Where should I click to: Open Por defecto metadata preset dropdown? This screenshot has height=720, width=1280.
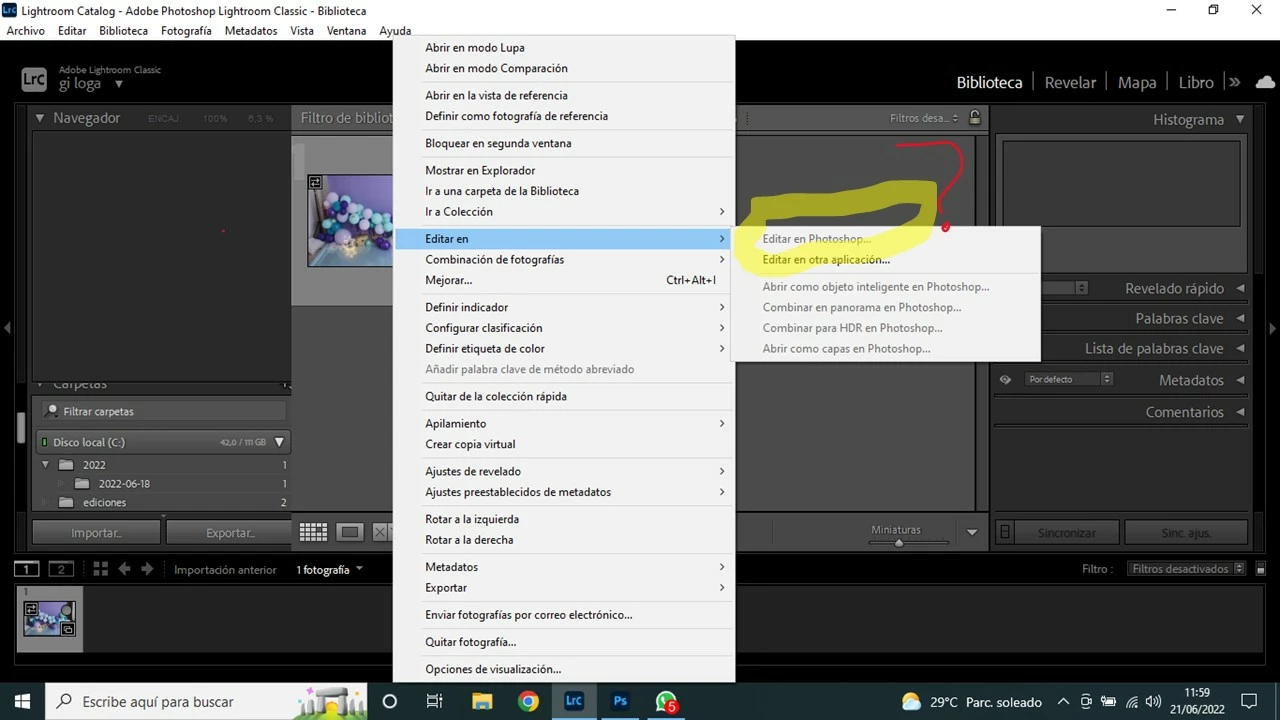pyautogui.click(x=1068, y=380)
